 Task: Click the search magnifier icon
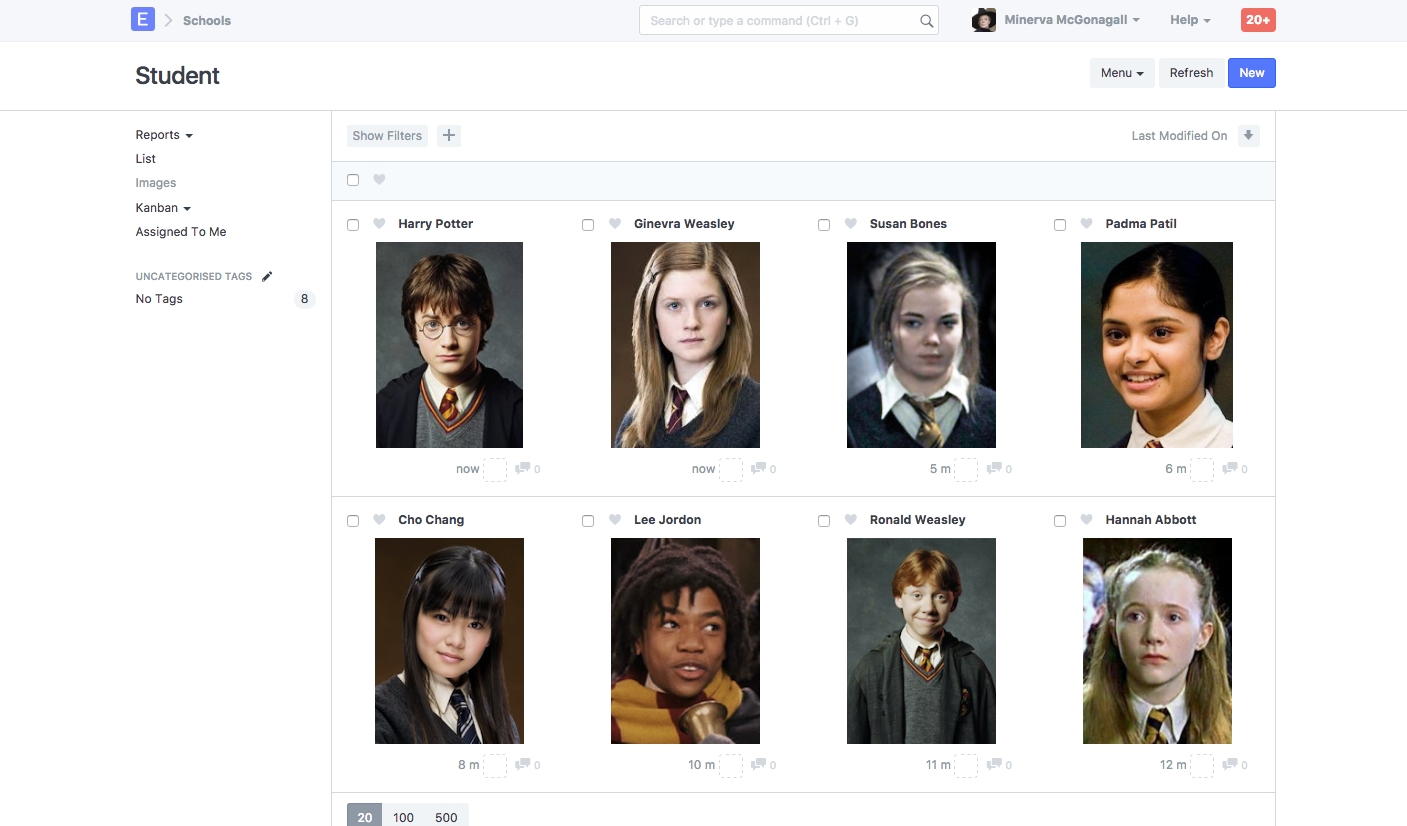(926, 21)
